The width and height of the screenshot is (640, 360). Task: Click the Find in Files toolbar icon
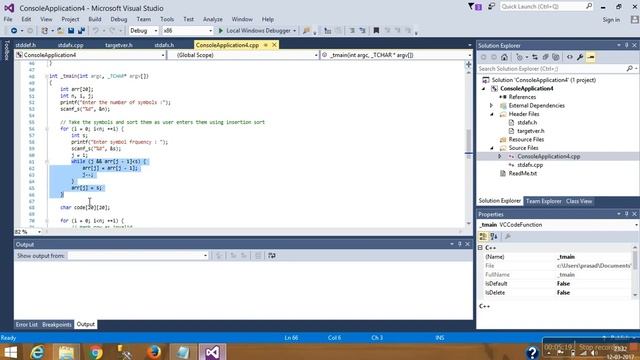point(306,31)
